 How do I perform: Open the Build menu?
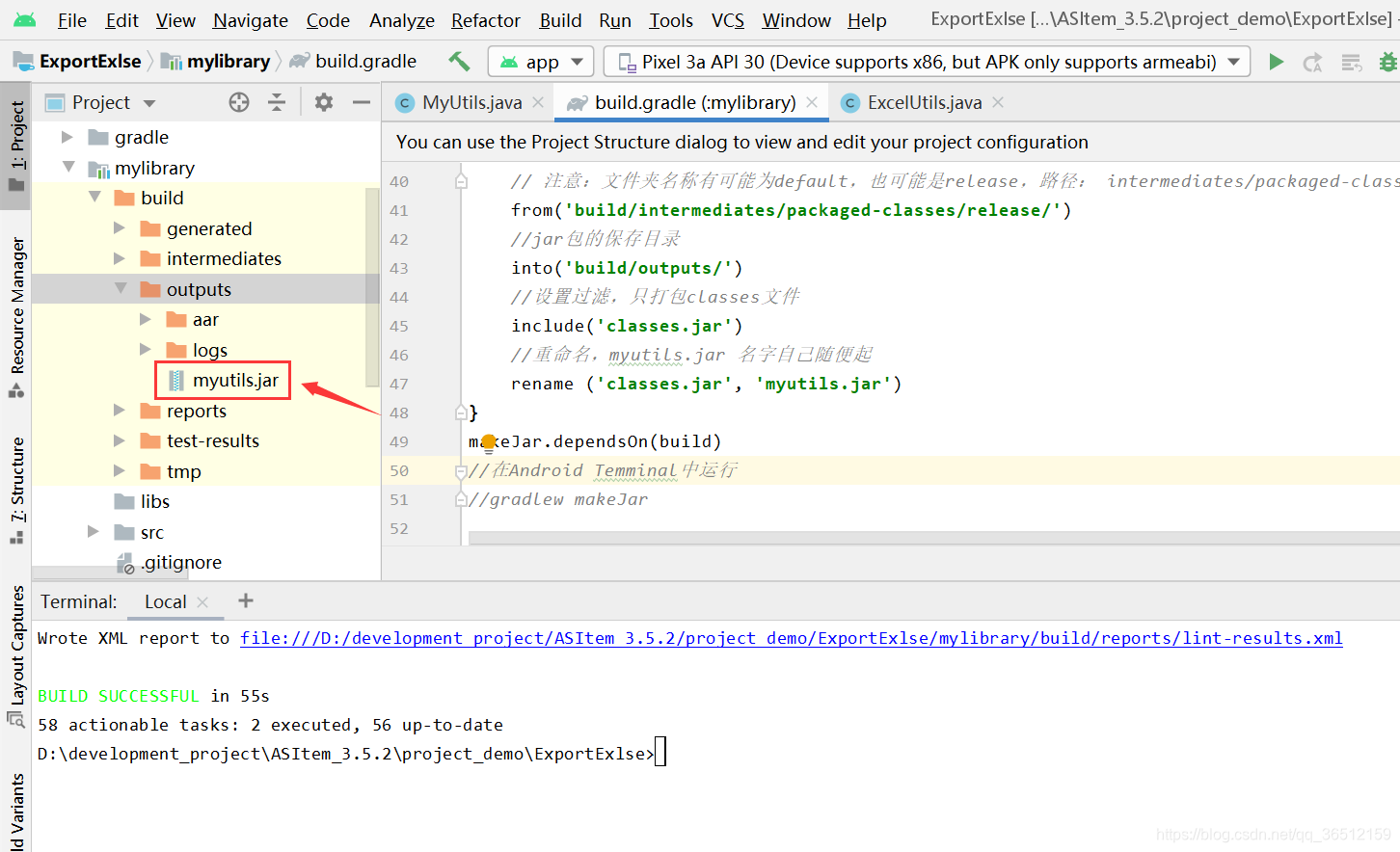560,20
